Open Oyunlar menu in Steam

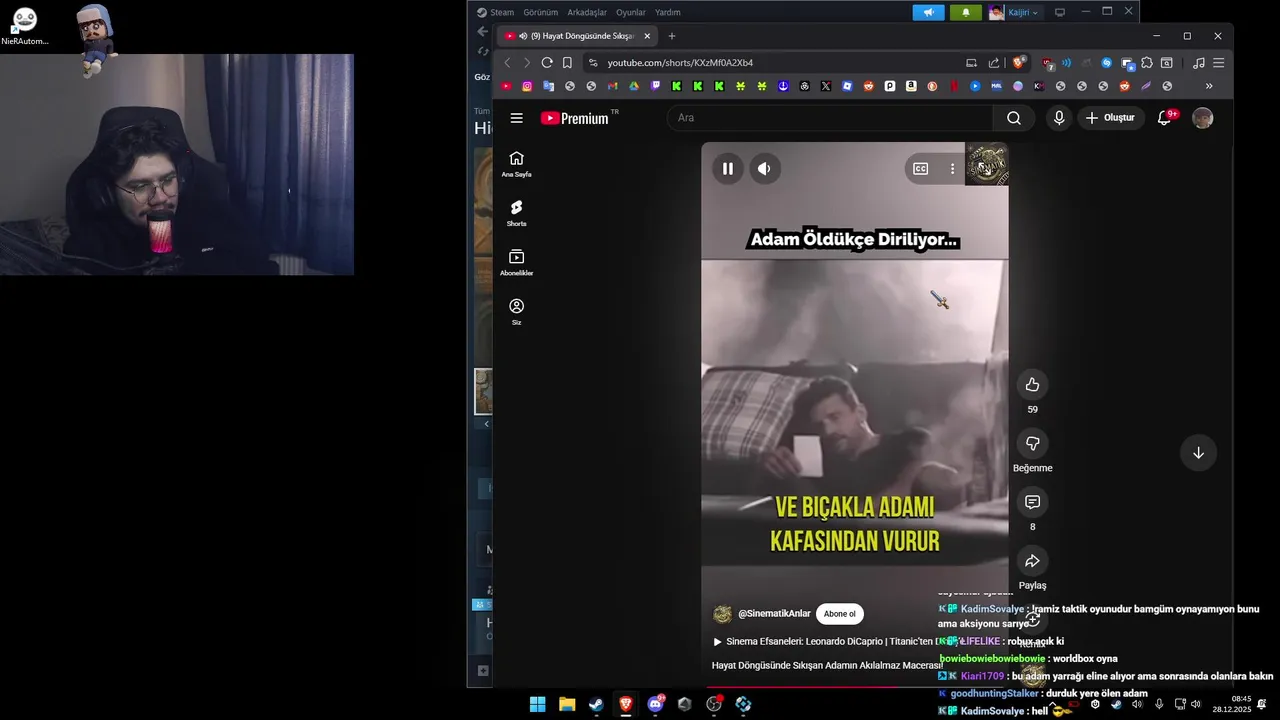coord(631,12)
